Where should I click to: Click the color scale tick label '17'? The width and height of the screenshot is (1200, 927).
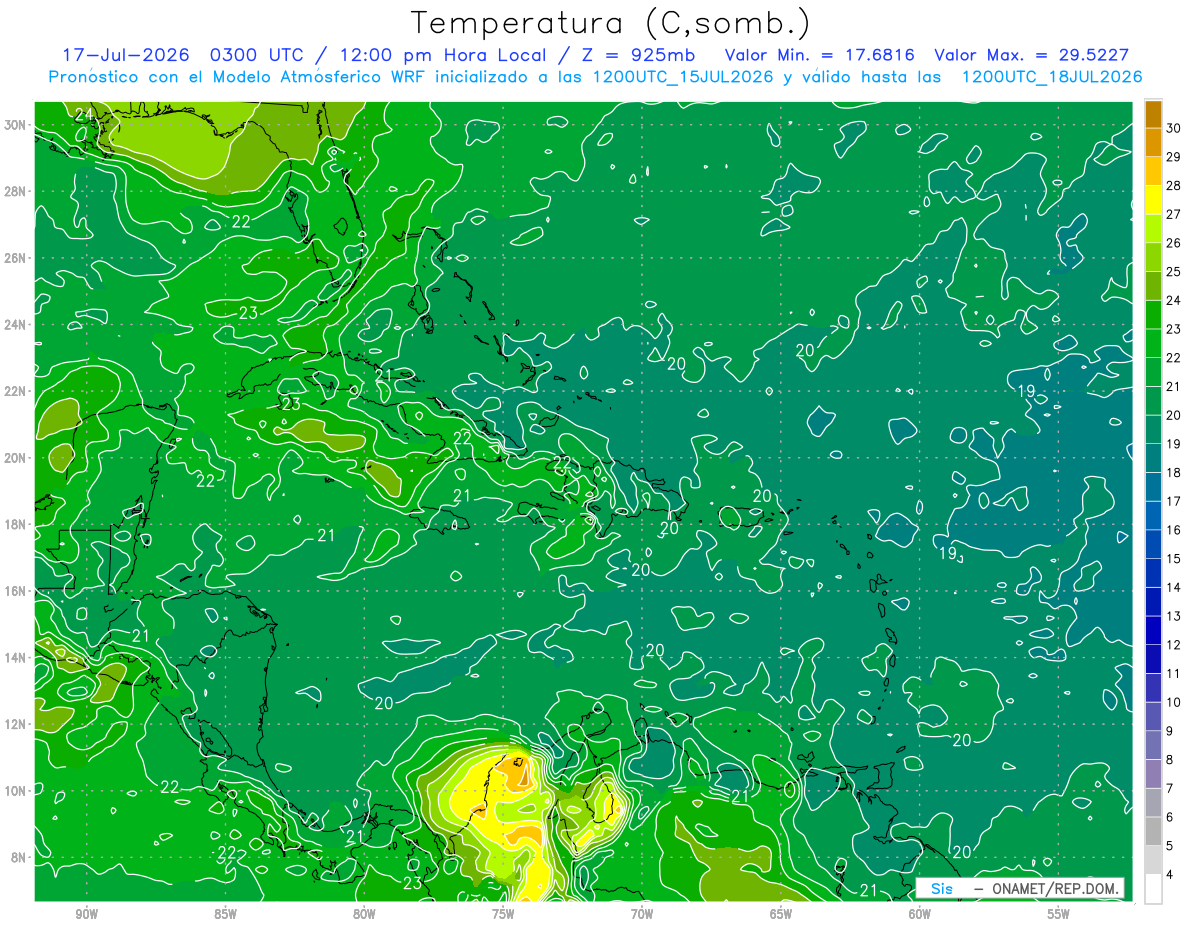(x=1174, y=501)
